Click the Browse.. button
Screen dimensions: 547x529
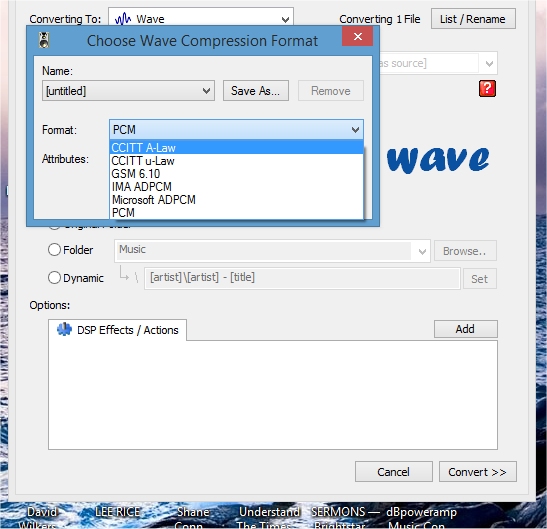point(465,251)
